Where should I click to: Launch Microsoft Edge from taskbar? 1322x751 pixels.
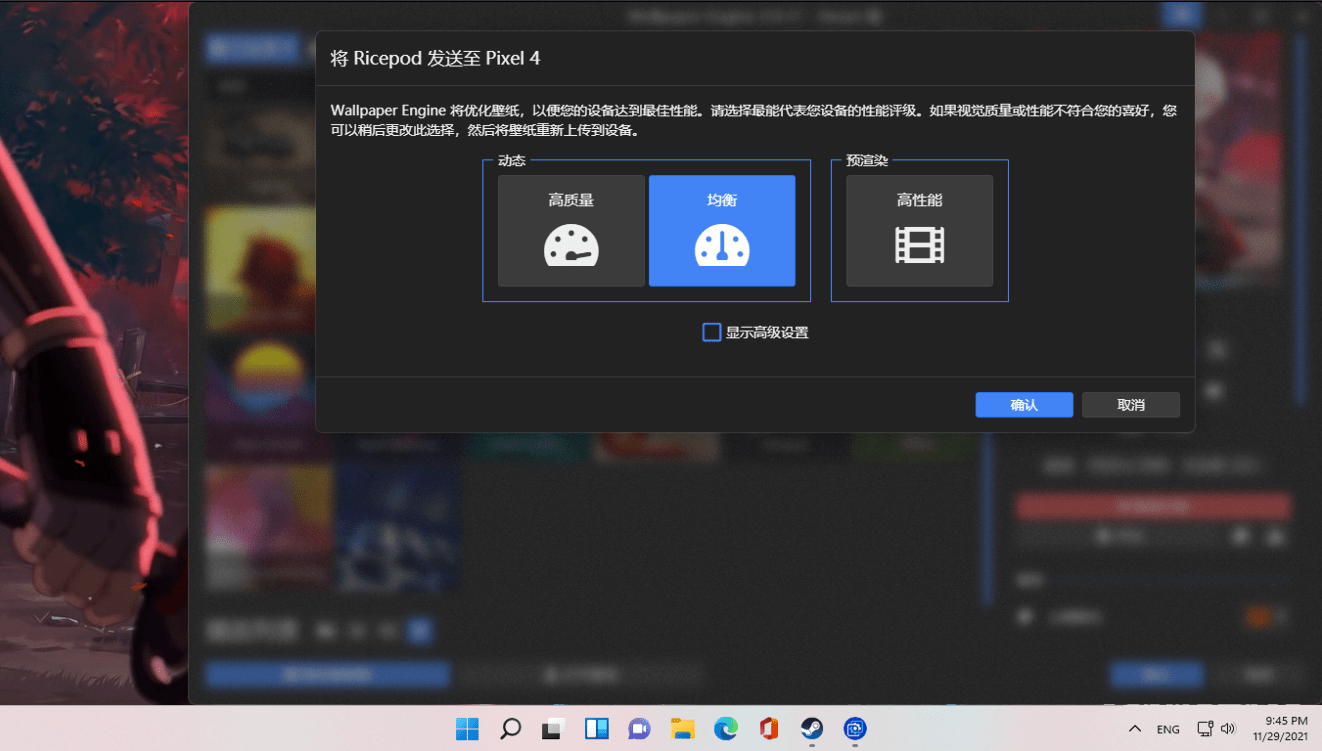coord(726,729)
